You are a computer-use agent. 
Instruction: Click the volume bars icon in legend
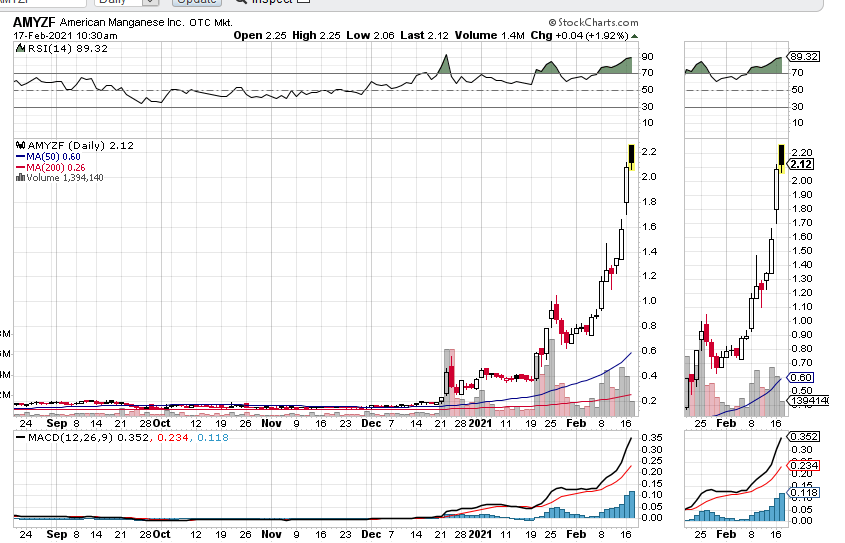point(20,178)
